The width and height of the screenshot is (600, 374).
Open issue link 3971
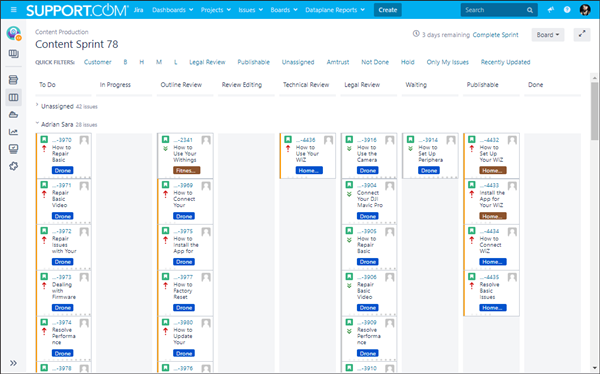[x=62, y=185]
